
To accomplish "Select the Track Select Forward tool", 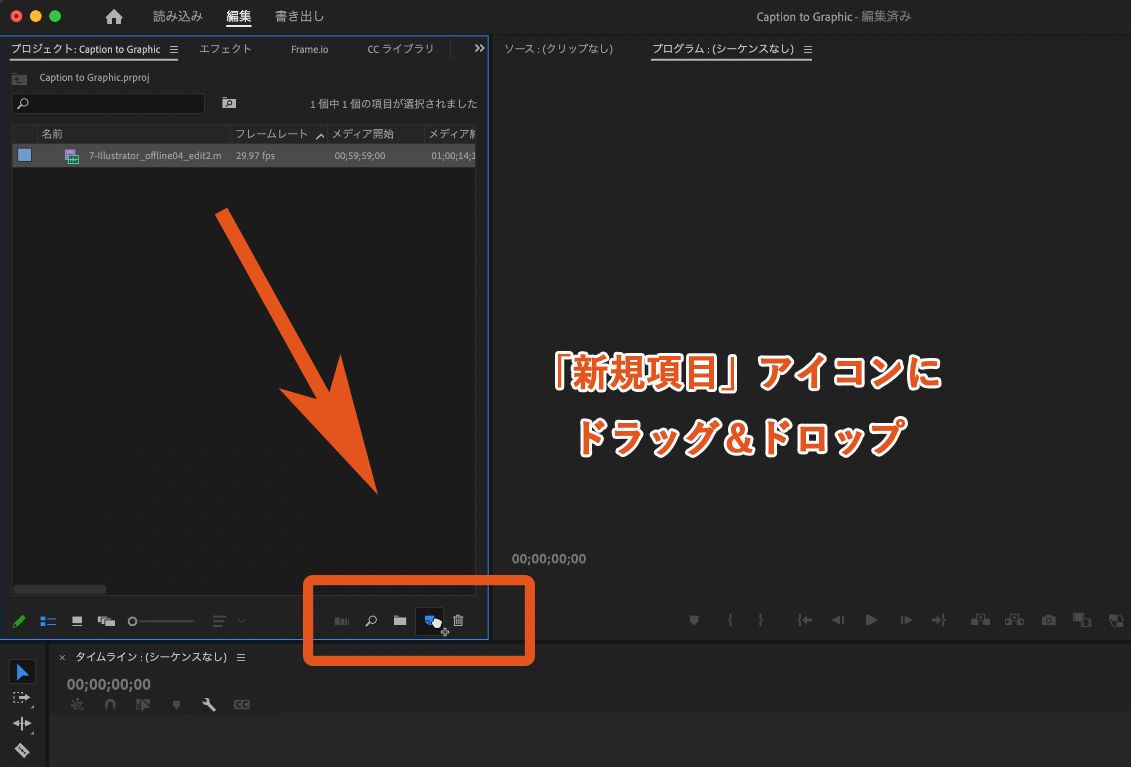I will pos(22,698).
